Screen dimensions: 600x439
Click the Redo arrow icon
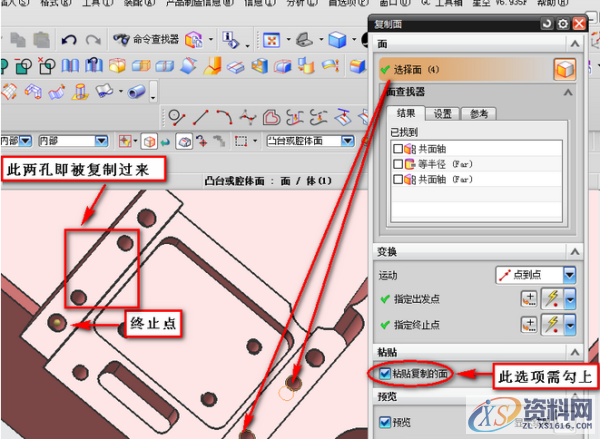click(x=93, y=40)
